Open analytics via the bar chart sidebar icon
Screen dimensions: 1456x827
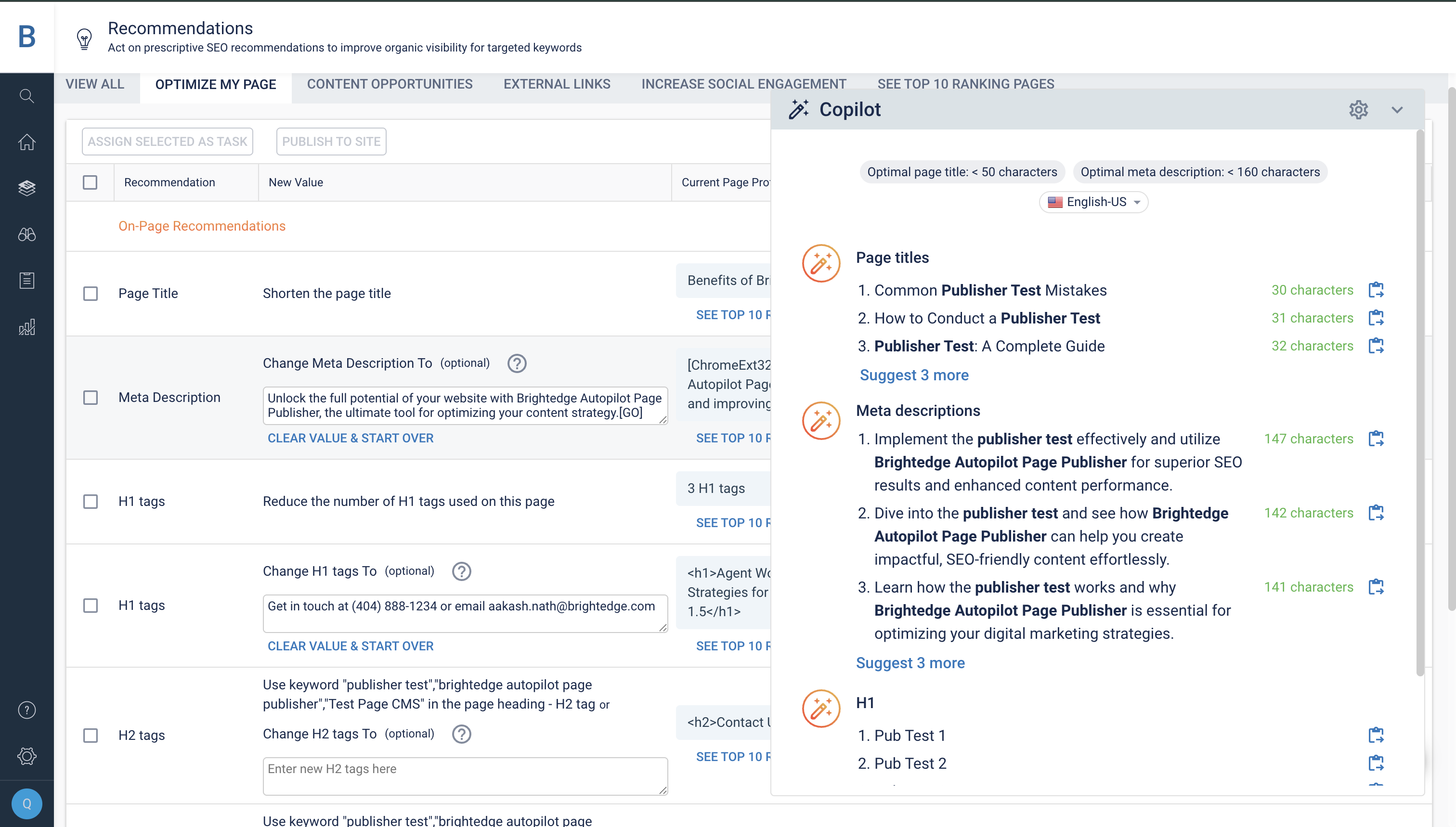pyautogui.click(x=26, y=326)
